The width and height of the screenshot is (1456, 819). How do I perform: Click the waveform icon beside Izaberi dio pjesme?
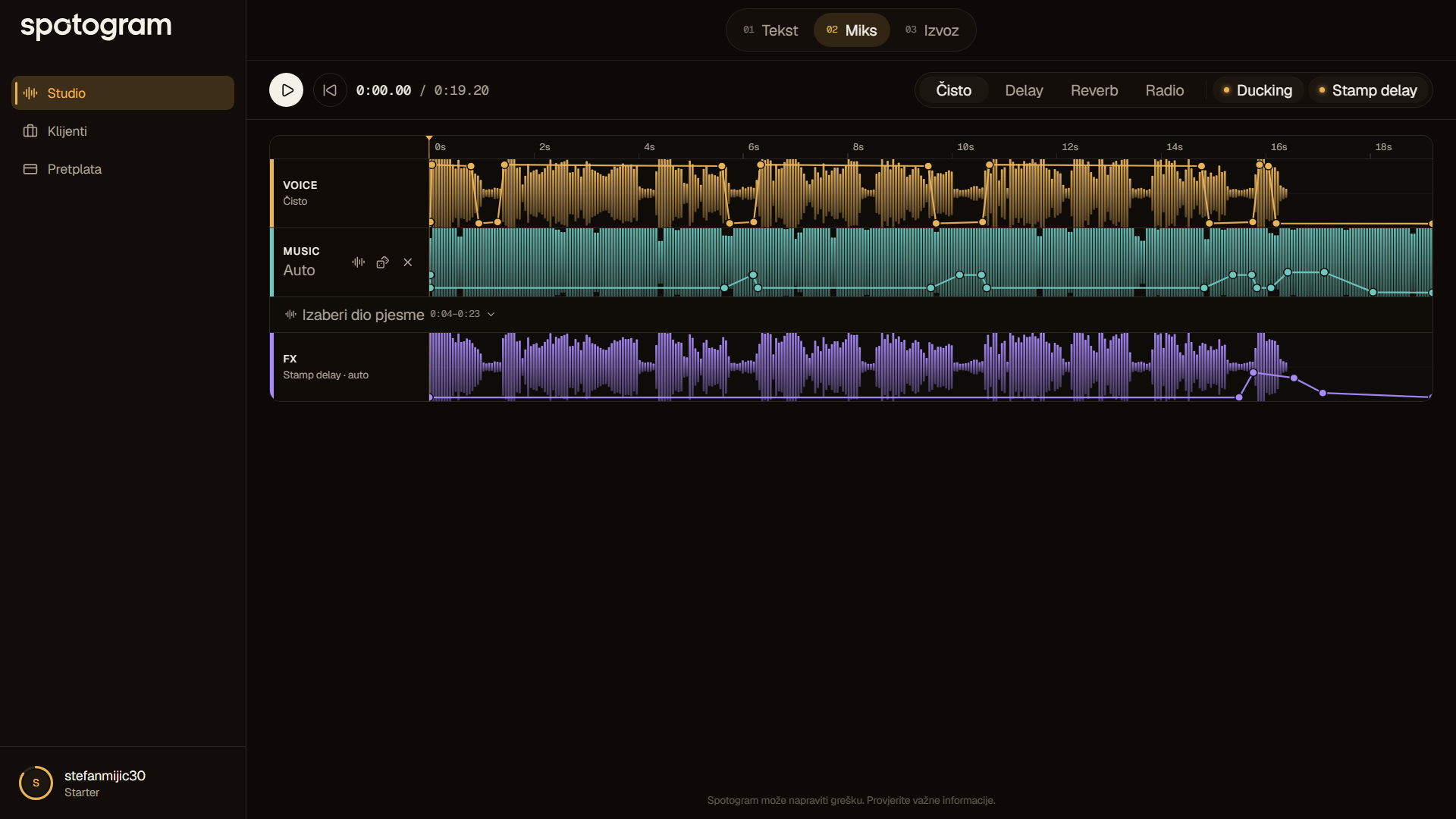click(290, 314)
